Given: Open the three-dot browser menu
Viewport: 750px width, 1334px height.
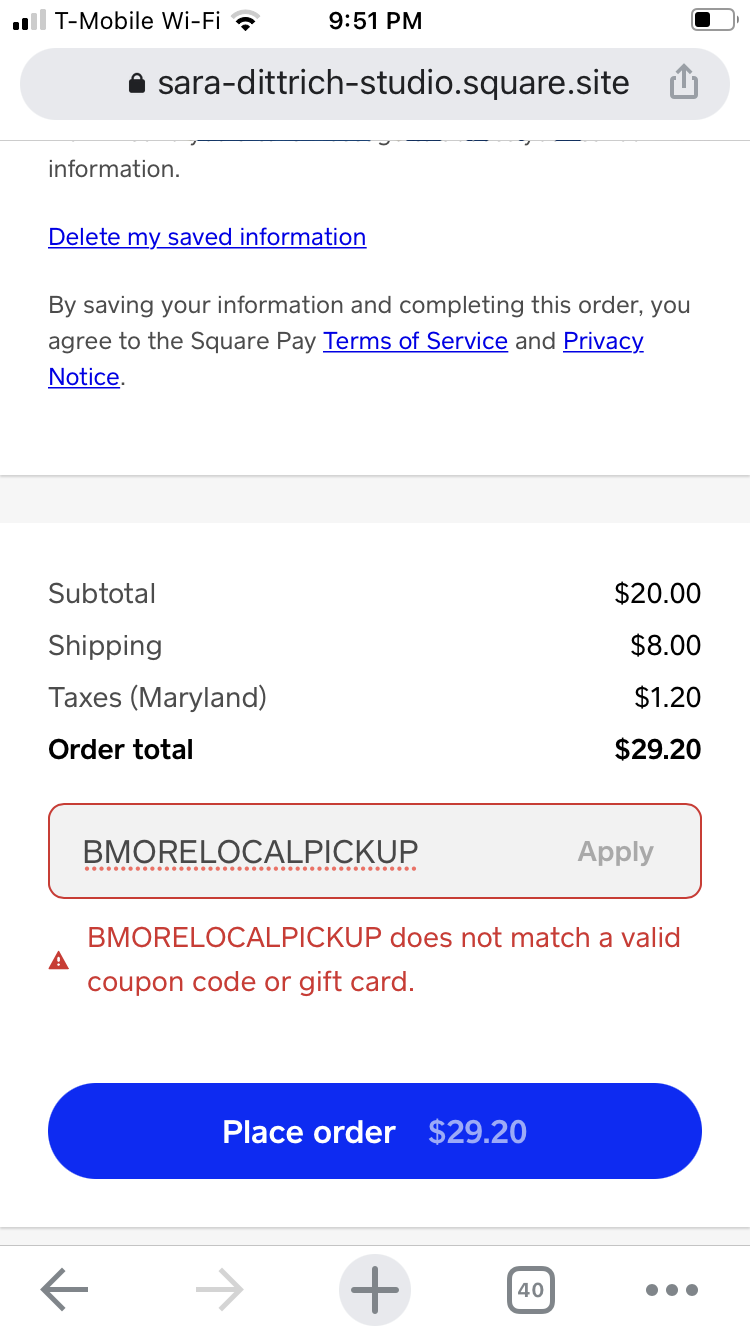Looking at the screenshot, I should pos(672,1290).
